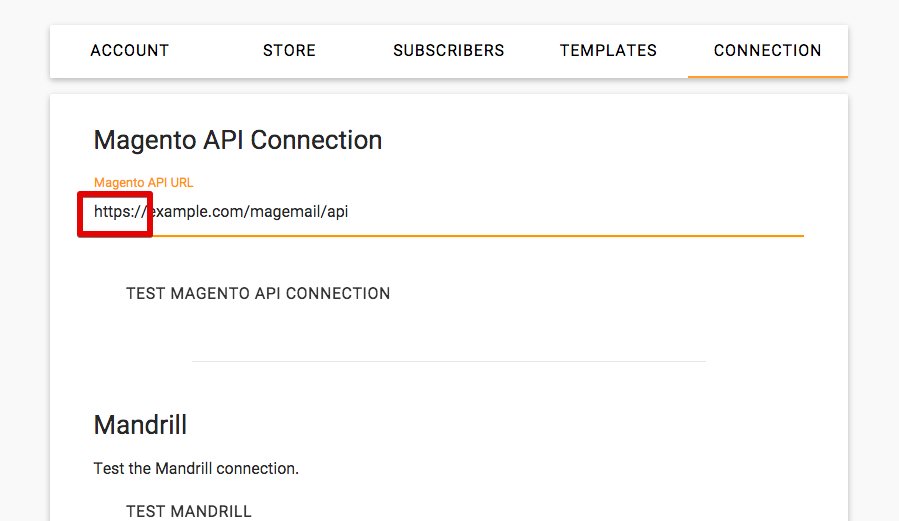Click the orange underline beneath CONNECTION tab

767,76
